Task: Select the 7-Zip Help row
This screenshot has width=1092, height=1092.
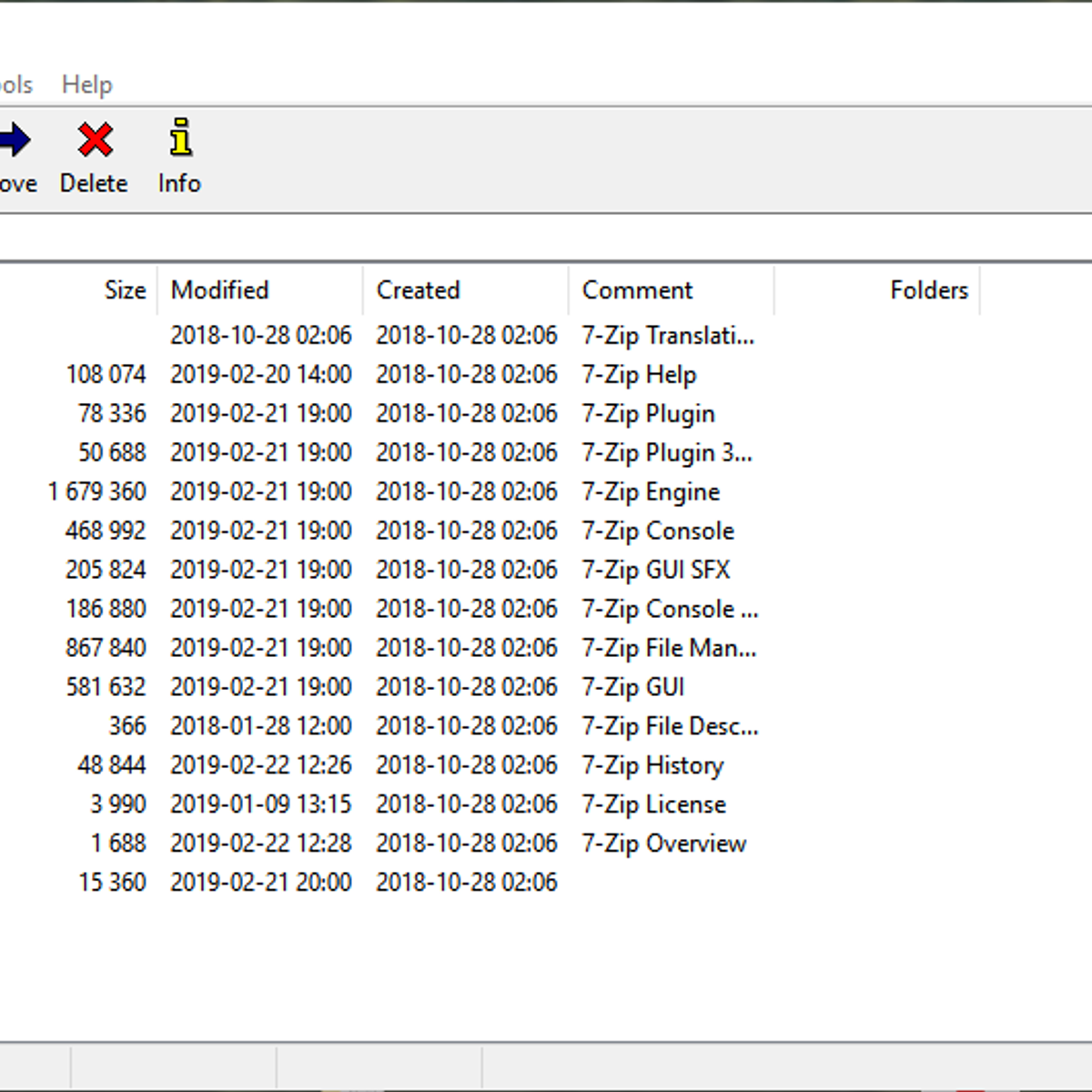Action: click(x=639, y=375)
